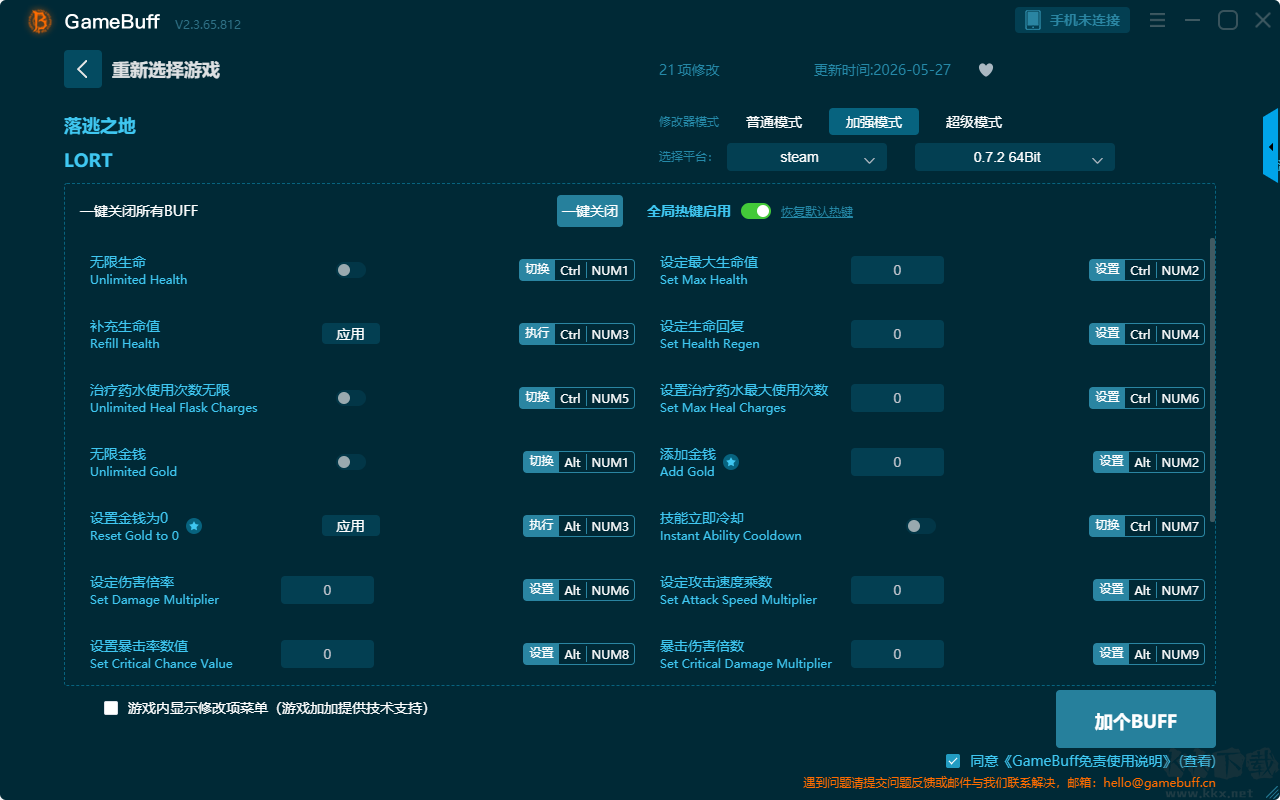1280x800 pixels.
Task: Click the Ctrl NUM3 hotkey for Refill Health
Action: pyautogui.click(x=577, y=334)
